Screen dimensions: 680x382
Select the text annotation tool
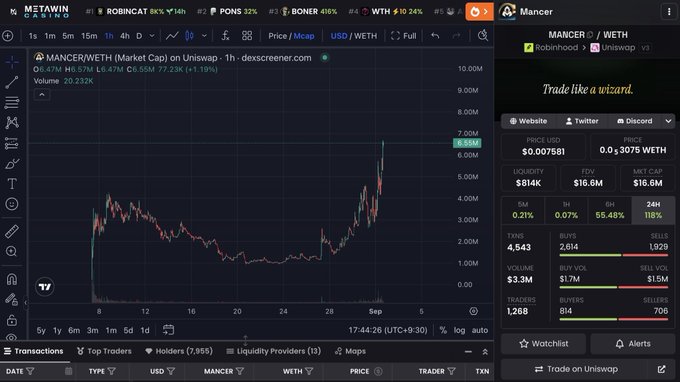pyautogui.click(x=12, y=184)
